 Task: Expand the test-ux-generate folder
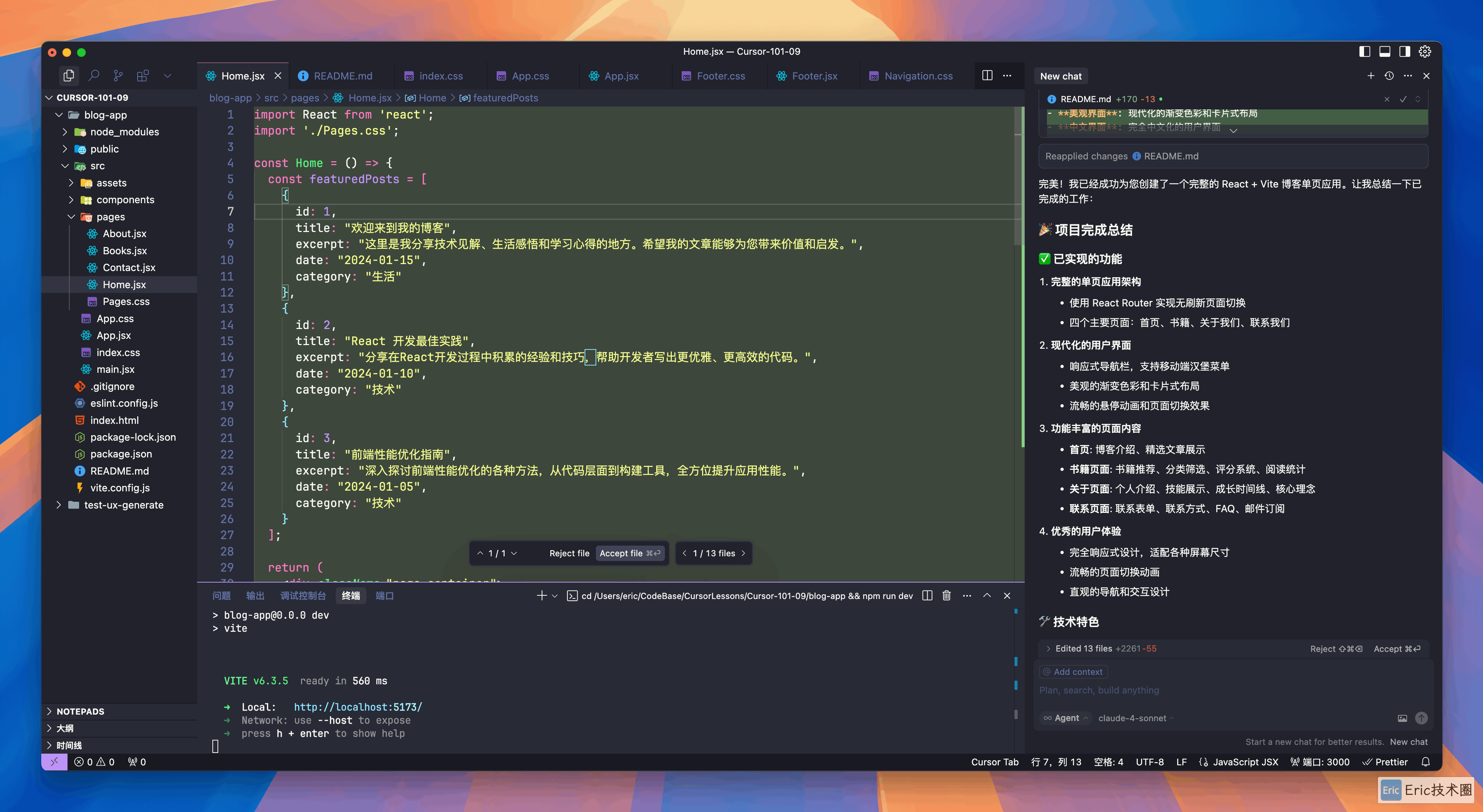(x=59, y=505)
